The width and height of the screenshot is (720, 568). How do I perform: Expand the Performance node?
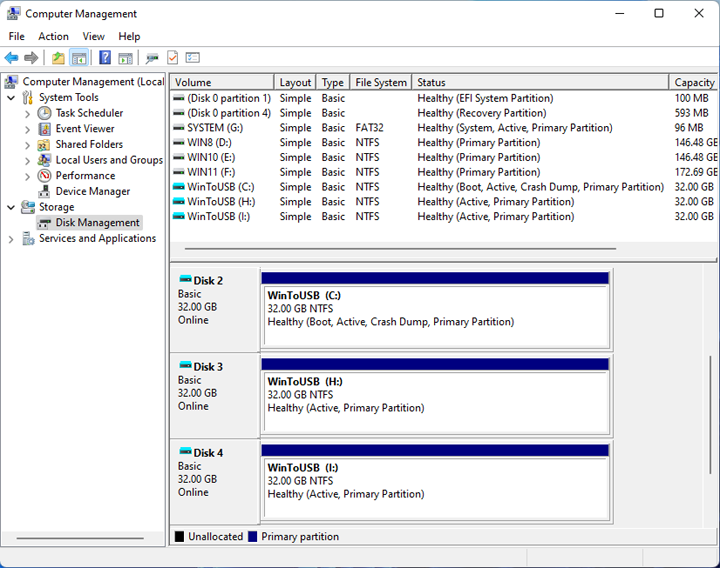point(28,176)
